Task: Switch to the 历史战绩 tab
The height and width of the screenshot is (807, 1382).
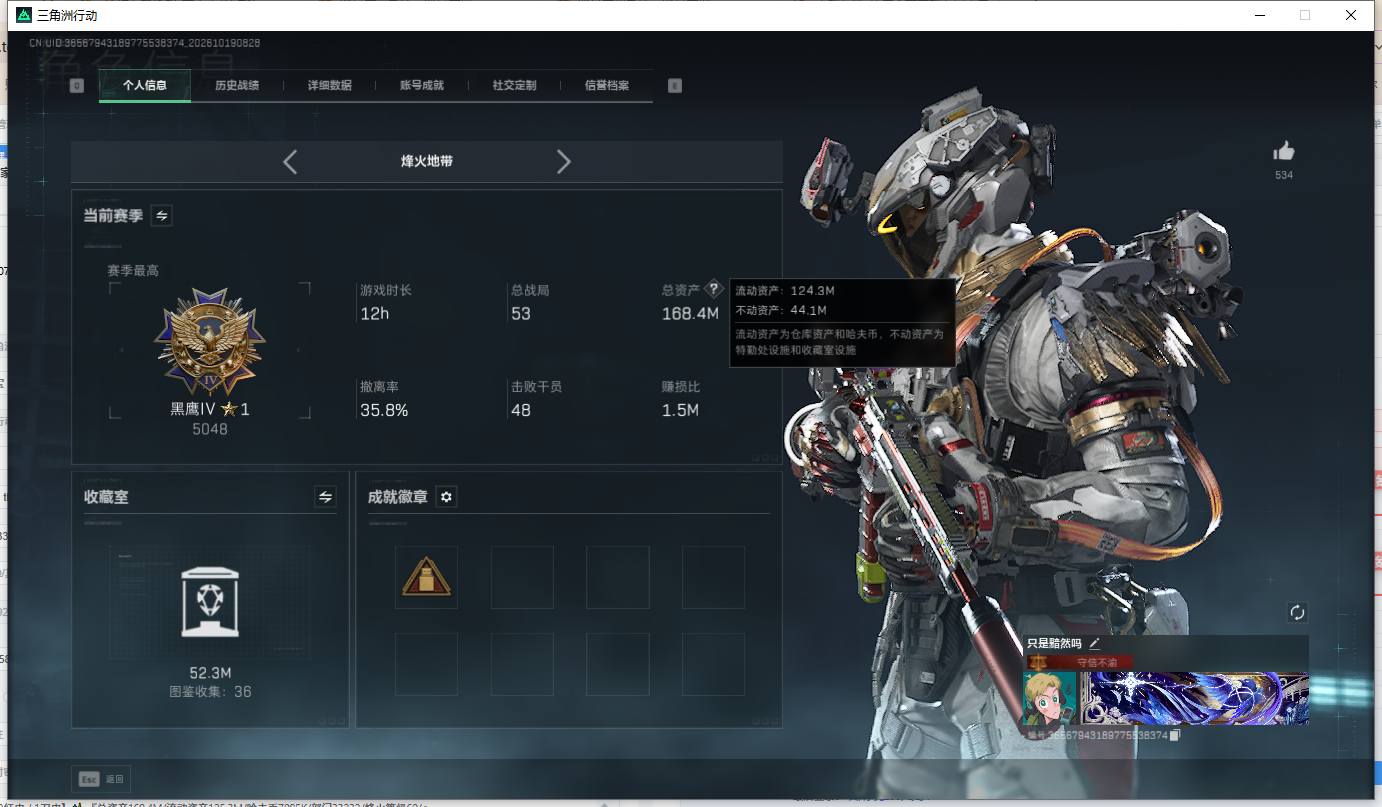Action: [237, 85]
